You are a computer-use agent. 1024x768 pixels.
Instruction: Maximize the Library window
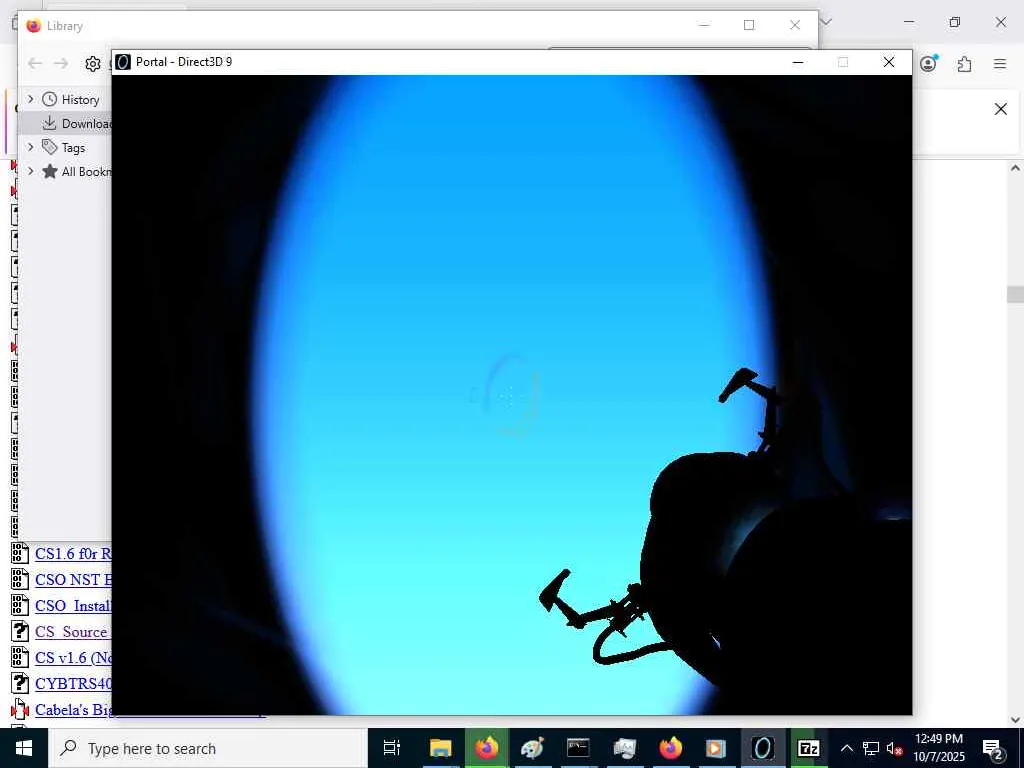[x=749, y=25]
